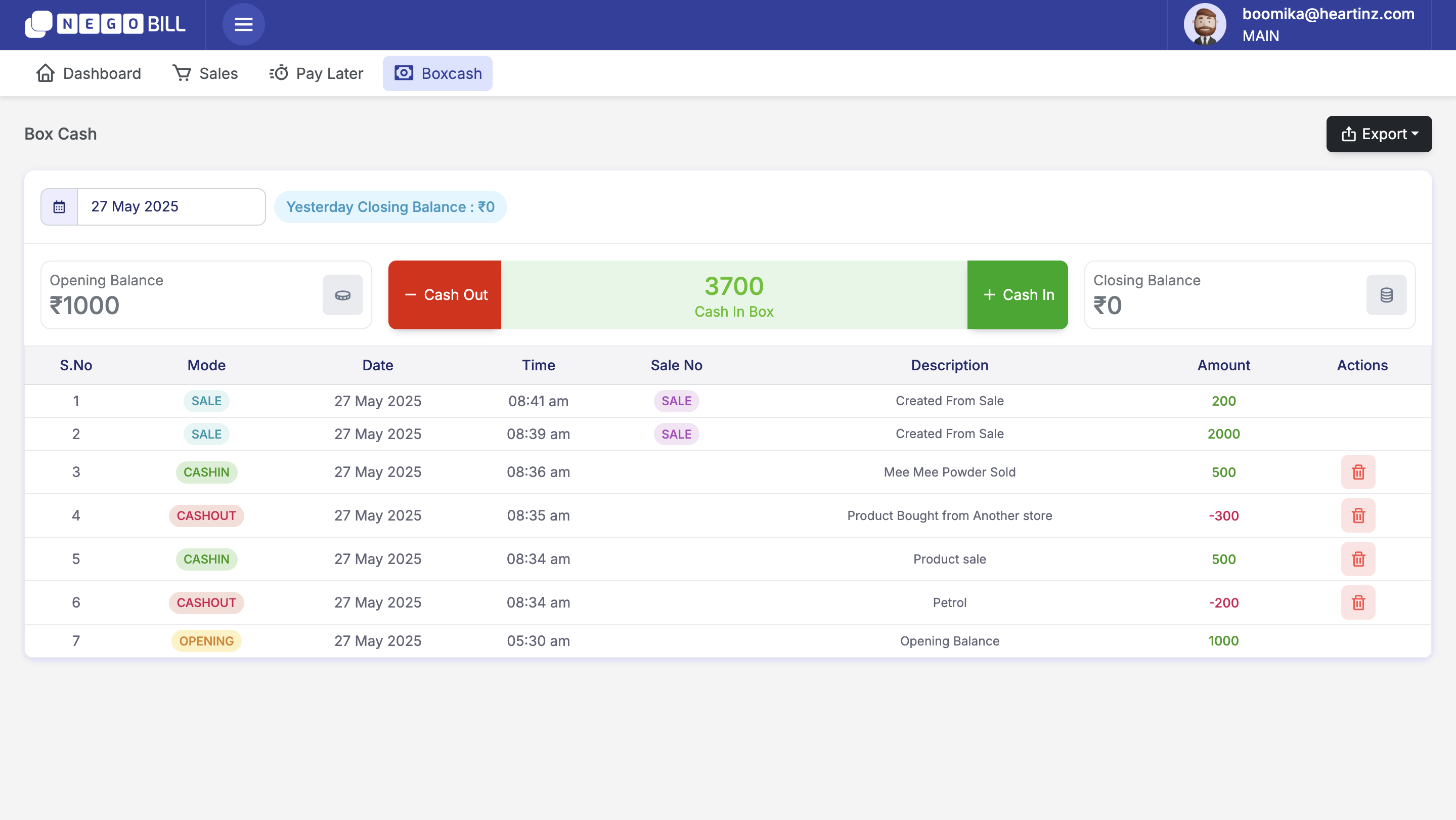1456x820 pixels.
Task: Switch to the Sales tab
Action: (x=205, y=73)
